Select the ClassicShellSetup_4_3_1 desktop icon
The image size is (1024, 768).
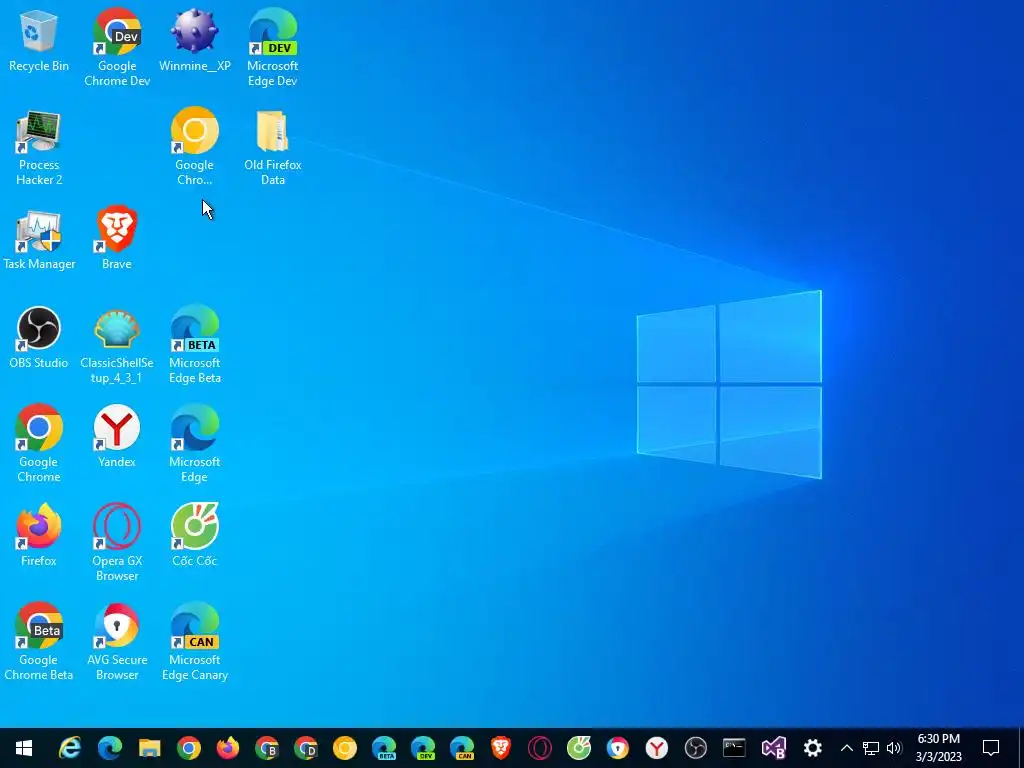(x=117, y=346)
